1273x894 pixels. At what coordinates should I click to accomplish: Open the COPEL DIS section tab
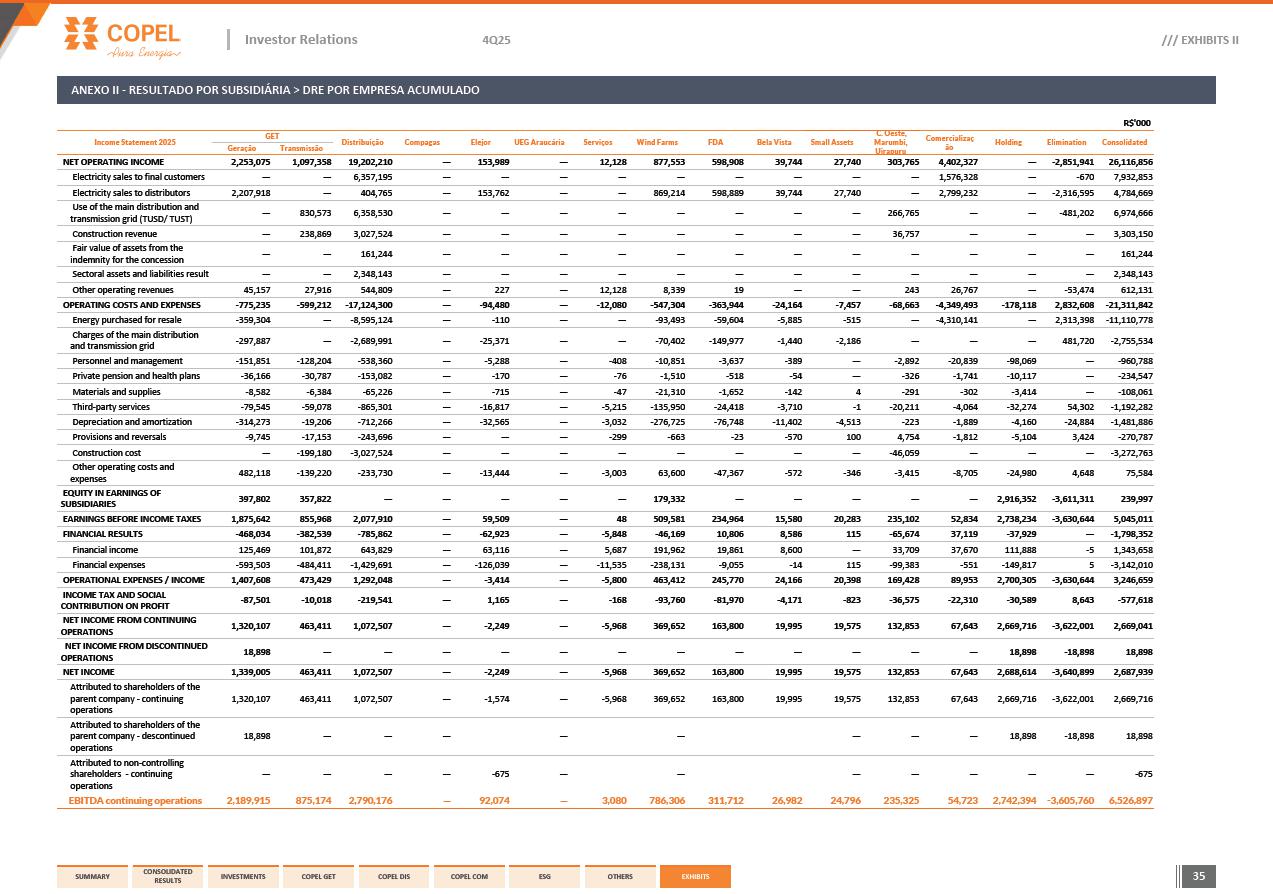coord(394,877)
